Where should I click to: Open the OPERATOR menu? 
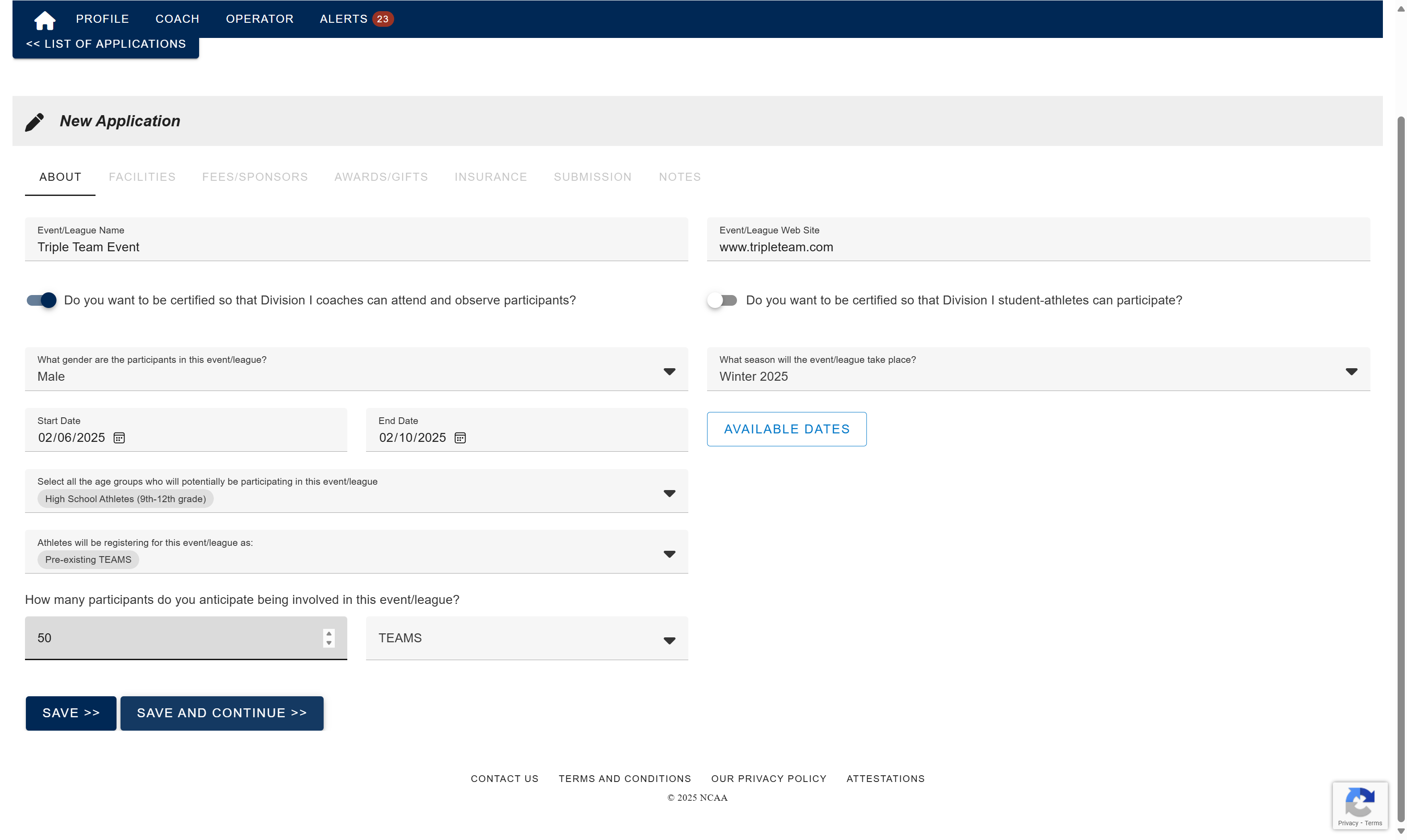[x=260, y=19]
